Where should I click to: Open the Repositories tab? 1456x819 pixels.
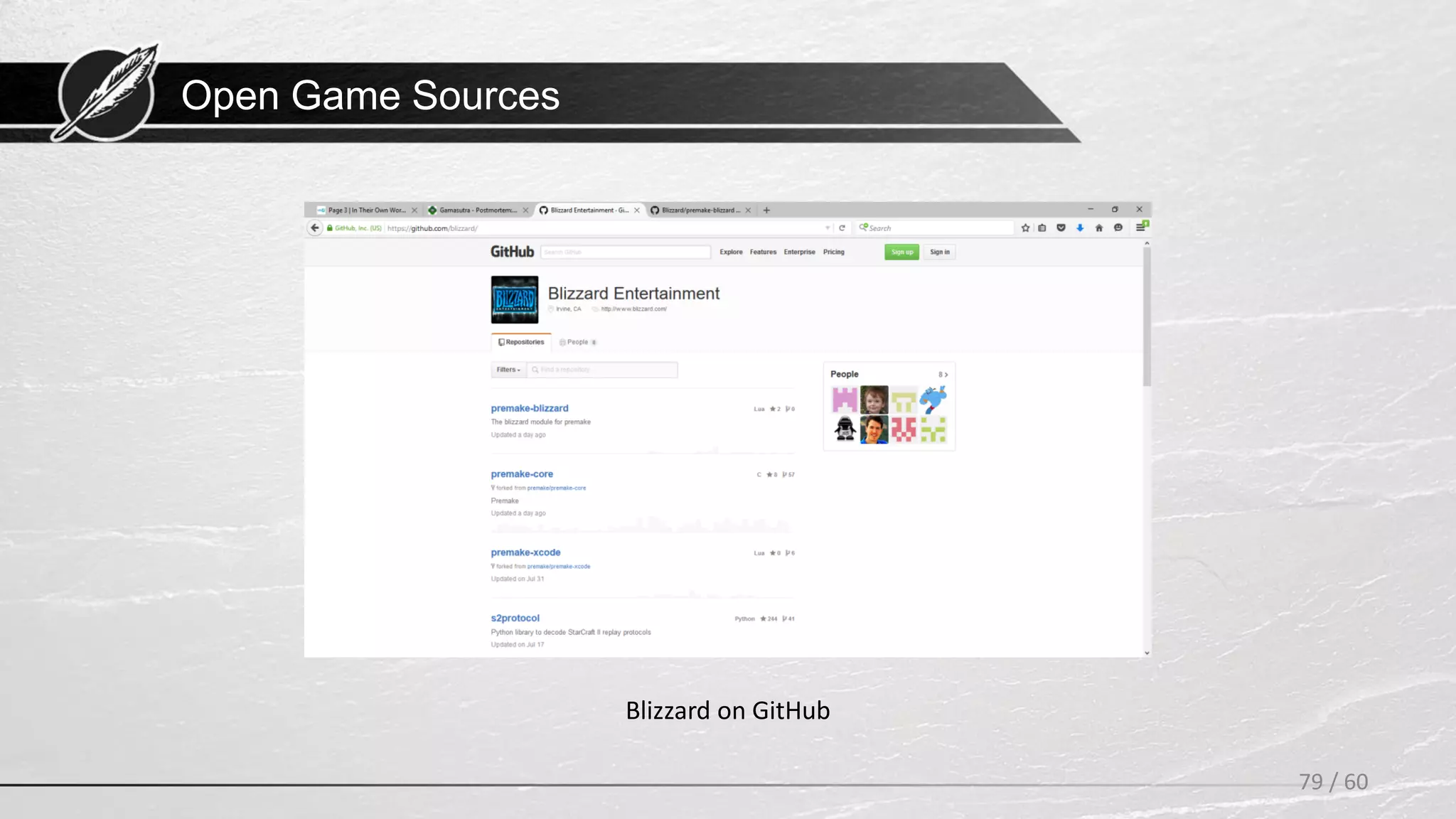click(x=521, y=342)
